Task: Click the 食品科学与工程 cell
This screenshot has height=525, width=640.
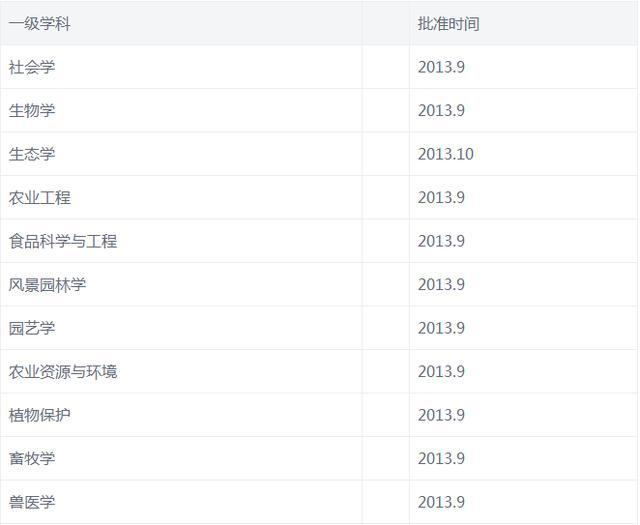Action: coord(63,241)
